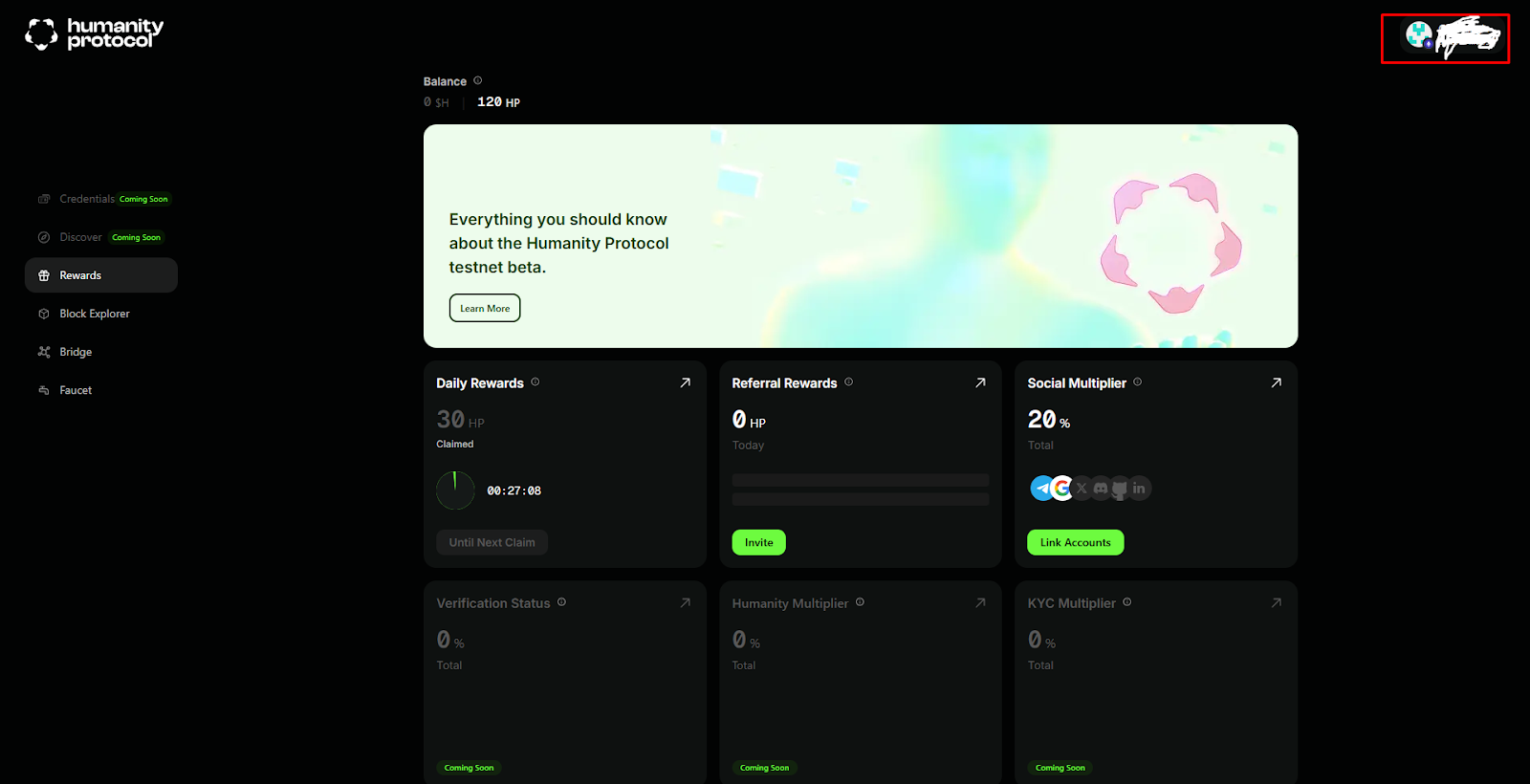Viewport: 1530px width, 784px height.
Task: Click the daily claim countdown circle
Action: coord(455,490)
